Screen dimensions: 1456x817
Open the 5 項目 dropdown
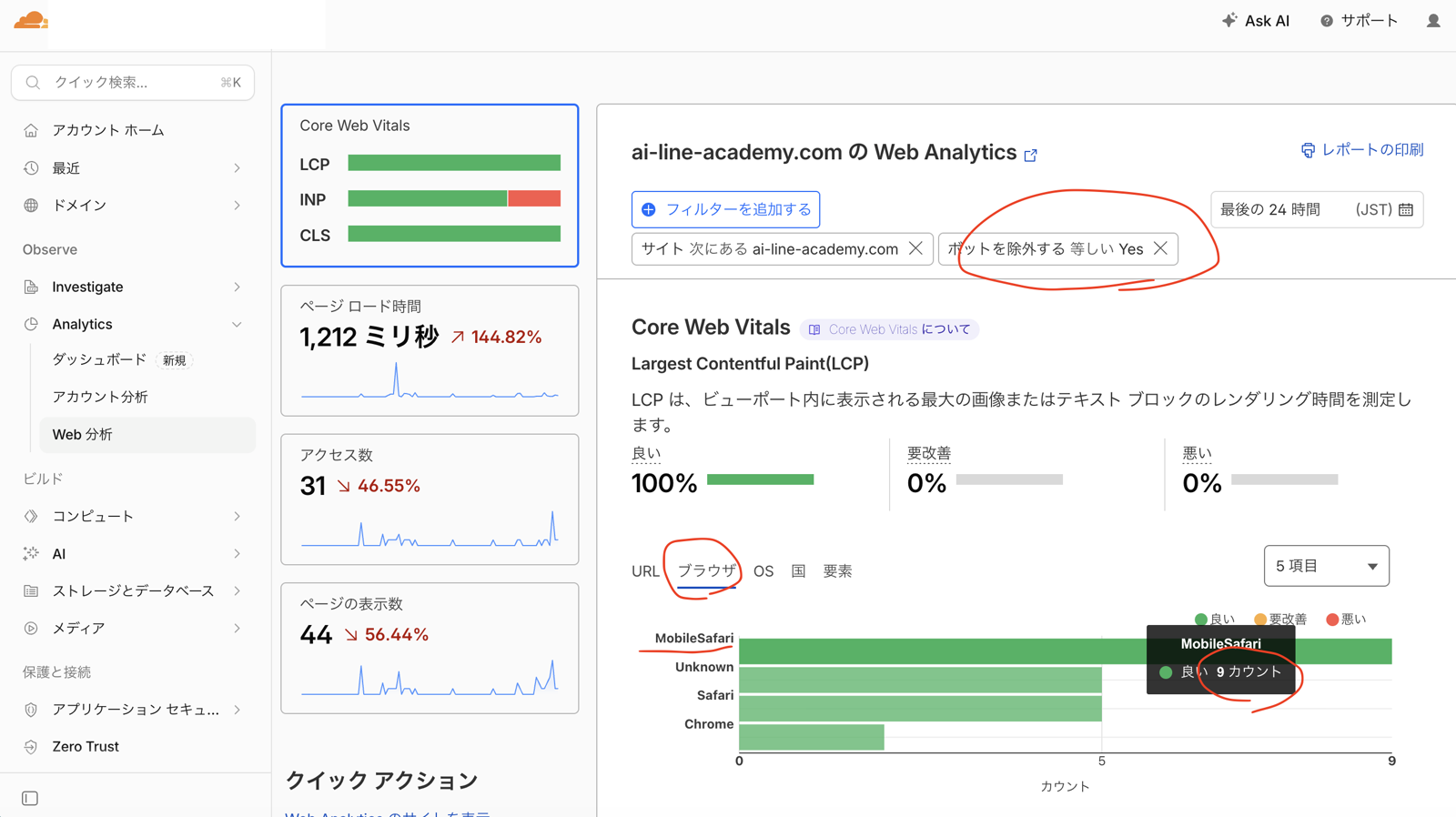coord(1326,566)
